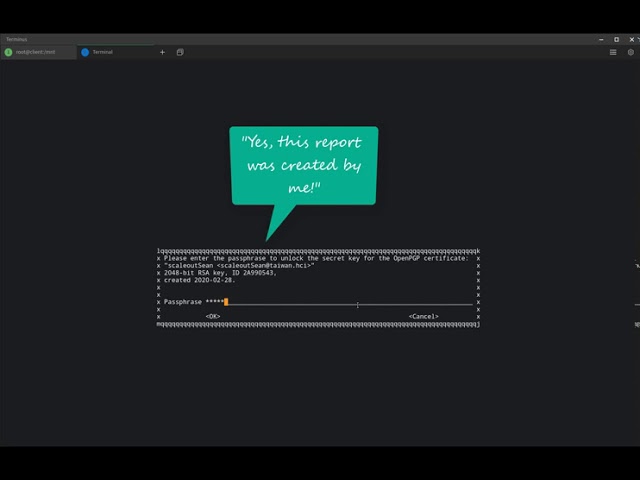Image resolution: width=640 pixels, height=480 pixels.
Task: Click the blue circle icon on Terminal tab
Action: pos(85,52)
